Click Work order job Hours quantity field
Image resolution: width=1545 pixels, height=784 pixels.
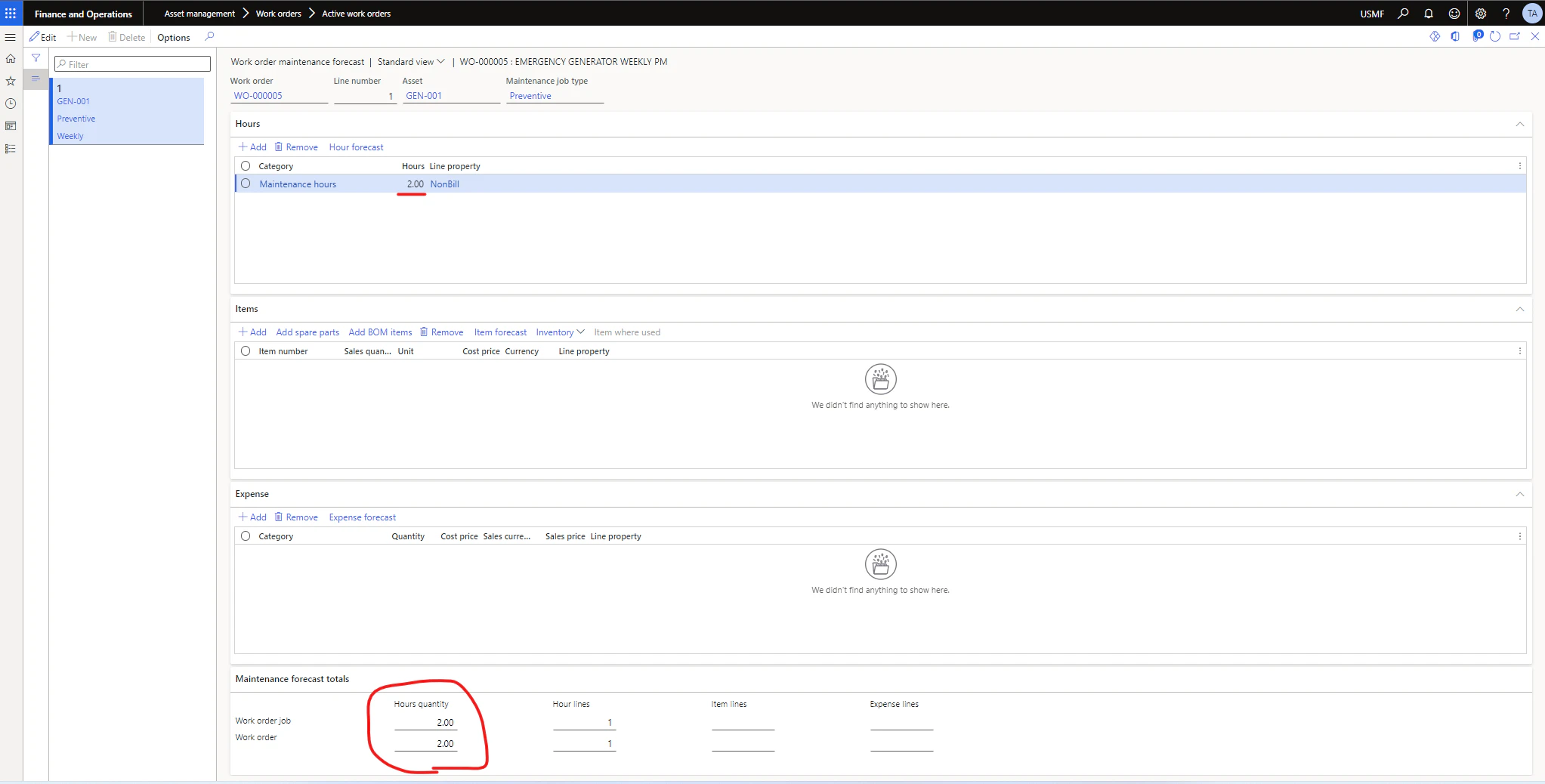pyautogui.click(x=425, y=723)
